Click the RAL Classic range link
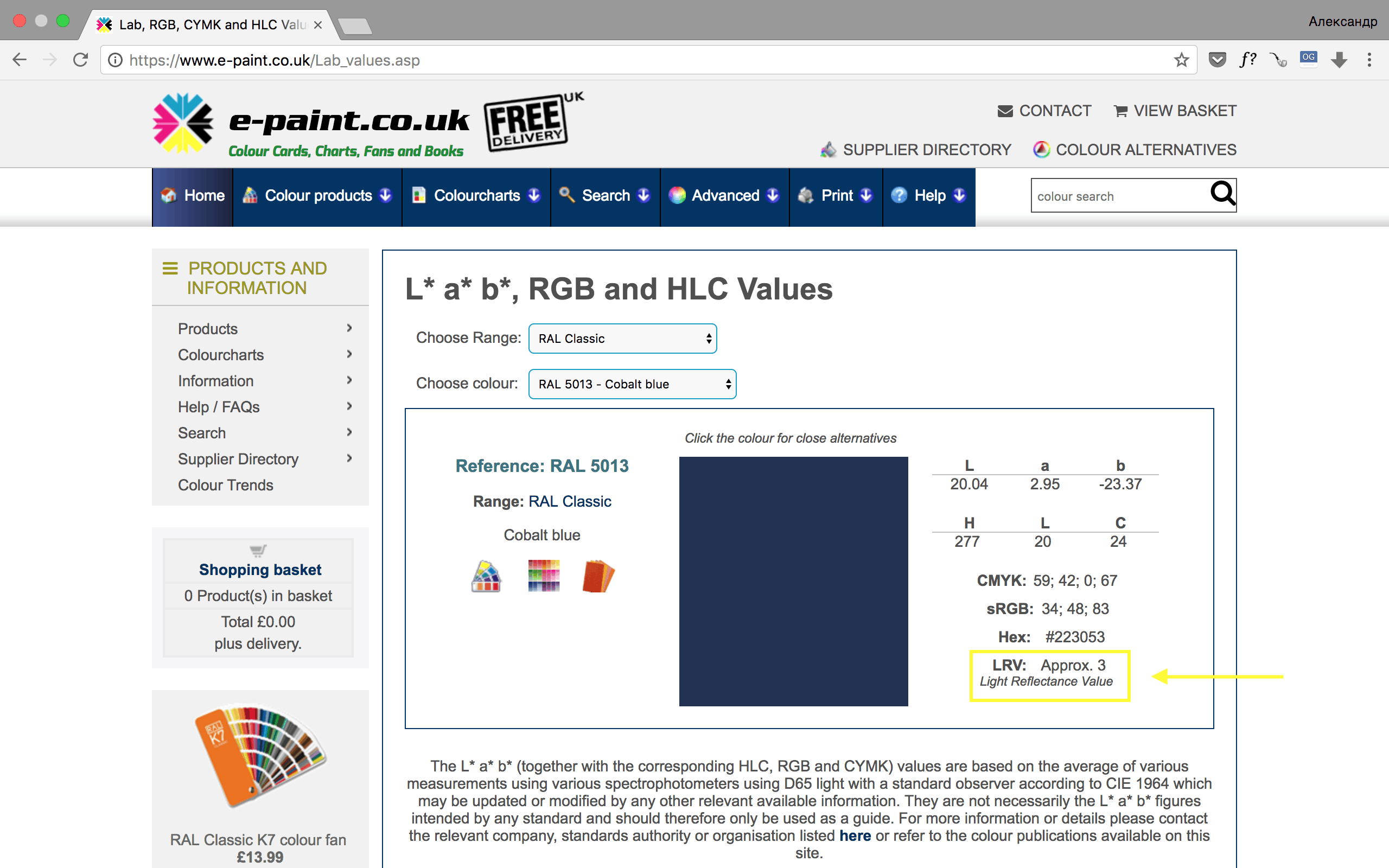Image resolution: width=1389 pixels, height=868 pixels. pyautogui.click(x=569, y=501)
